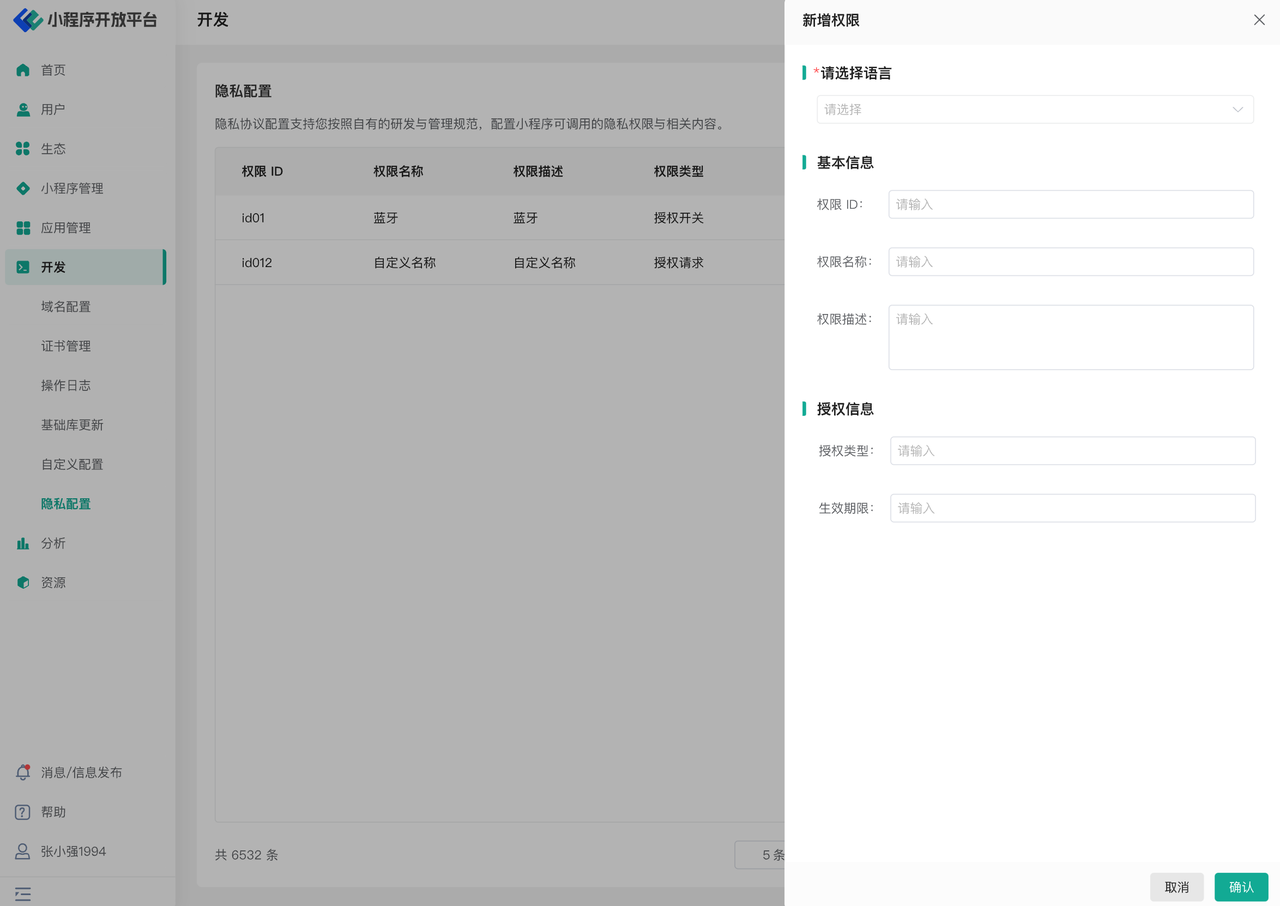1280x906 pixels.
Task: Click the Home icon in the sidebar
Action: [x=23, y=70]
